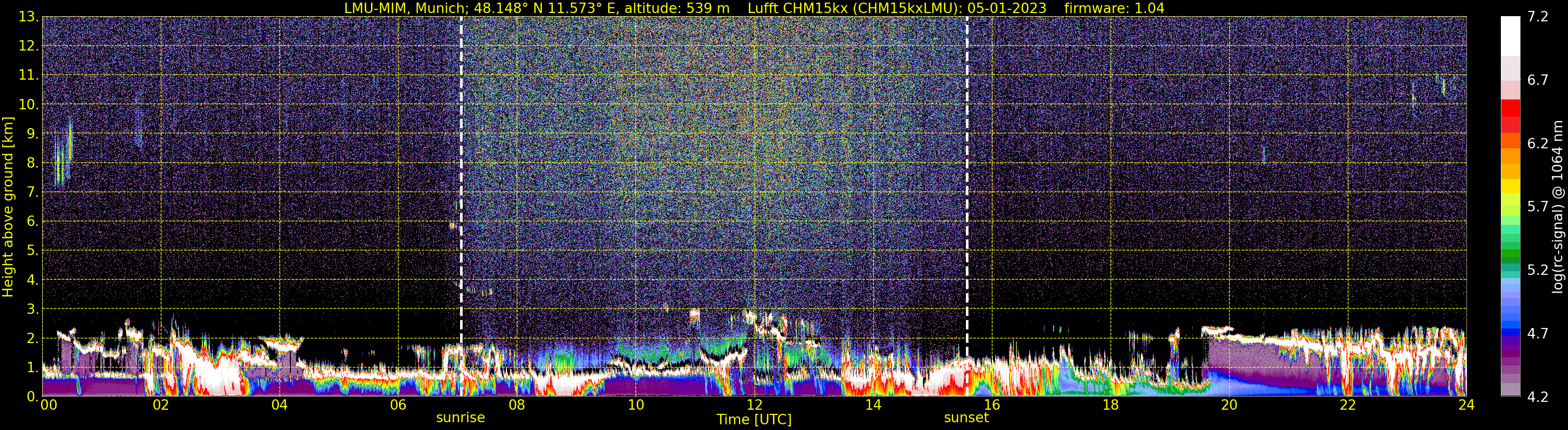Click the height tick label '9.'
Screen dimensions: 1568x430
coord(32,134)
